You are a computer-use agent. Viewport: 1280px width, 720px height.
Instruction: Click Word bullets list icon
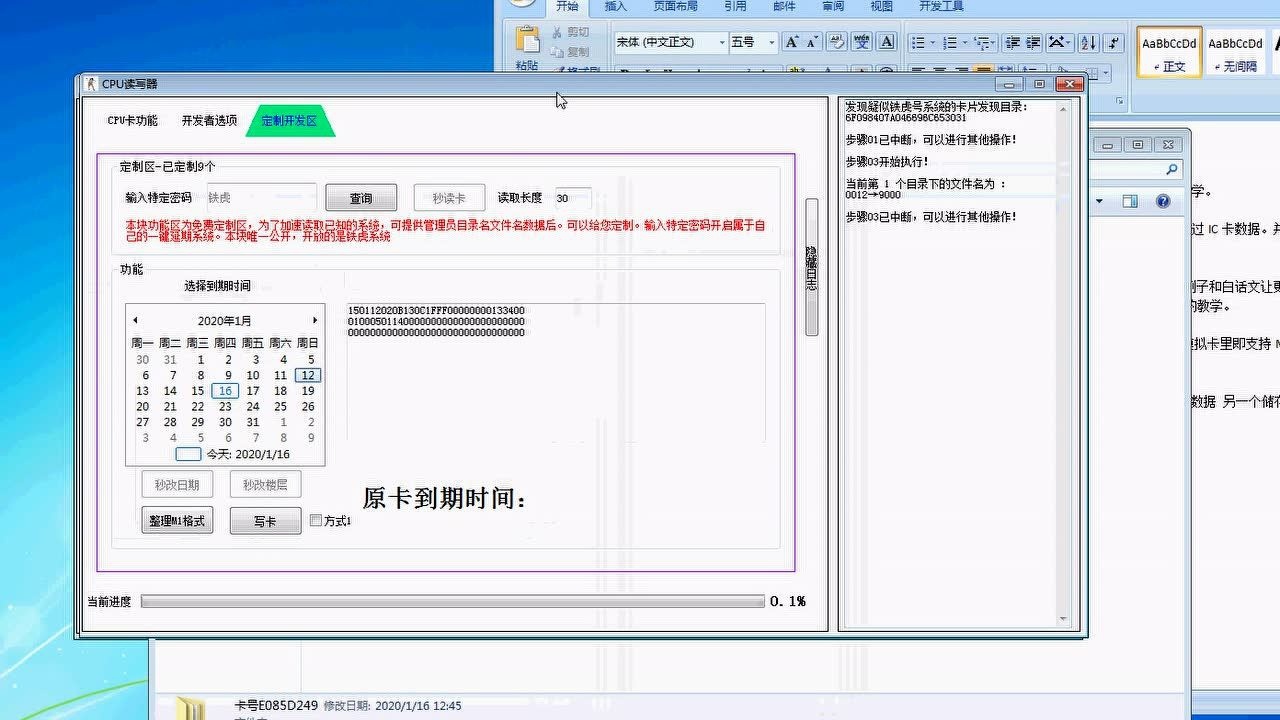pos(918,43)
